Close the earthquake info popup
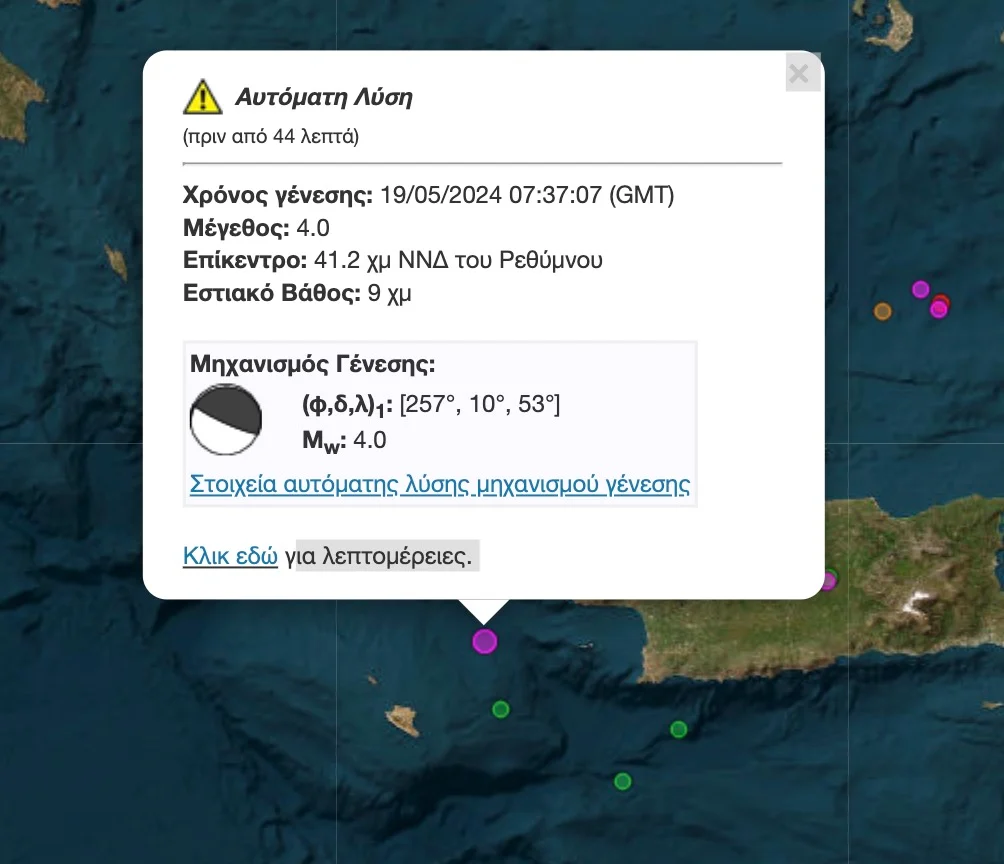The width and height of the screenshot is (1004, 864). coord(799,73)
